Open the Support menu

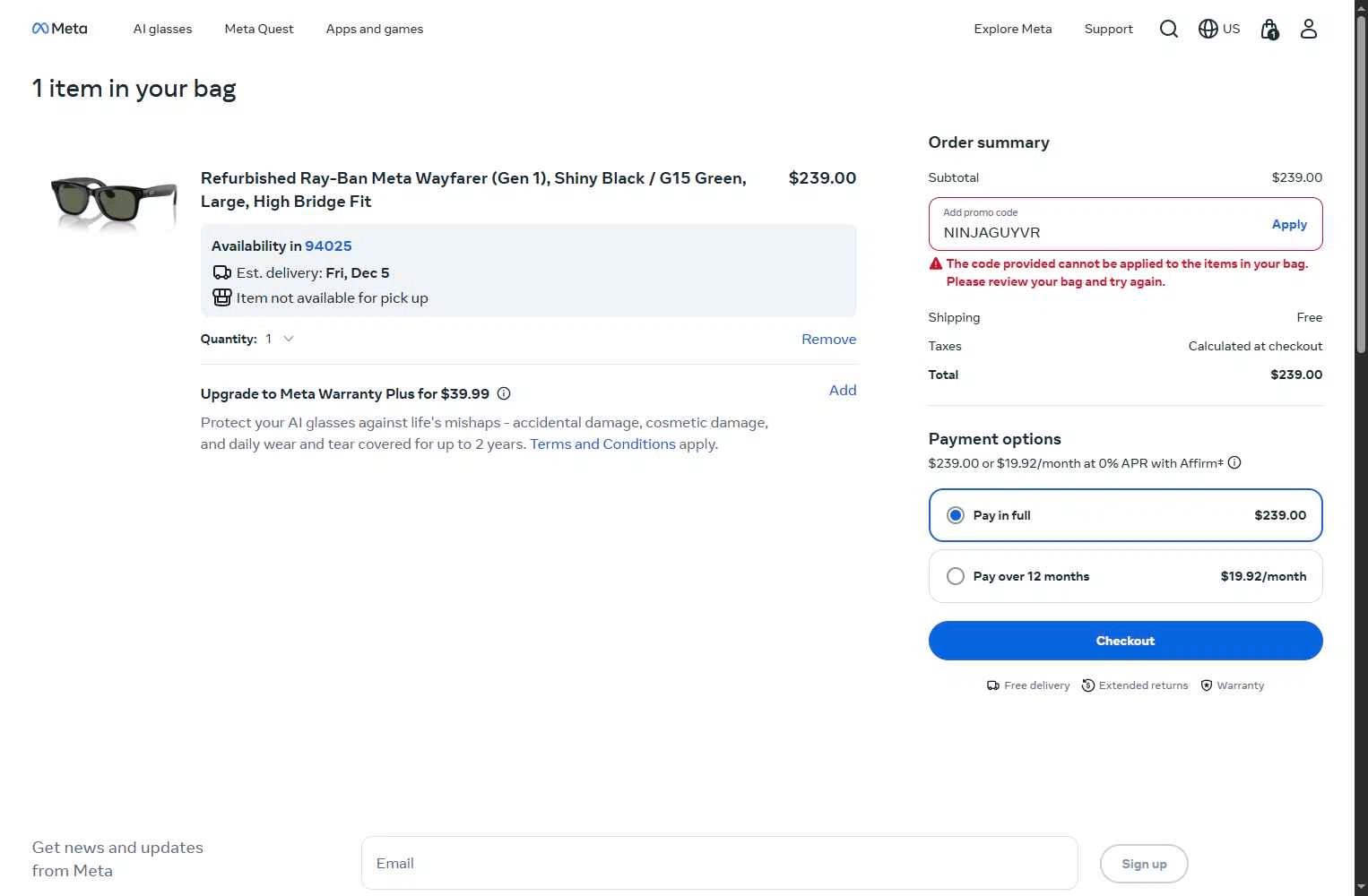[x=1108, y=29]
